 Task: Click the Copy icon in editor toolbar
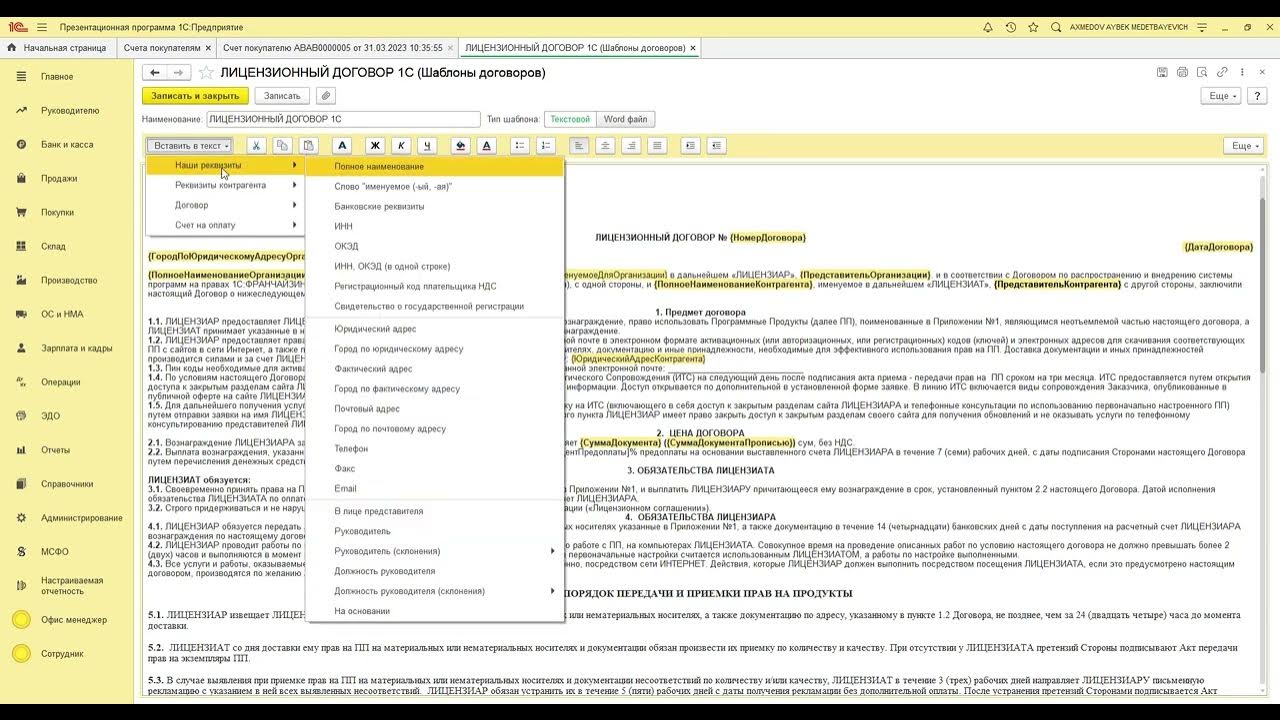282,146
